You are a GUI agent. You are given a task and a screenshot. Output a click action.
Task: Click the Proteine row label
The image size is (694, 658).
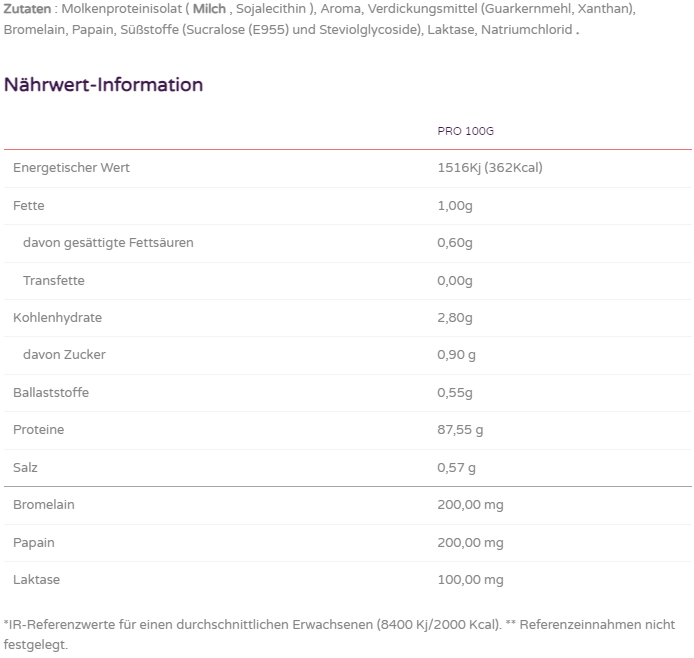pyautogui.click(x=38, y=430)
